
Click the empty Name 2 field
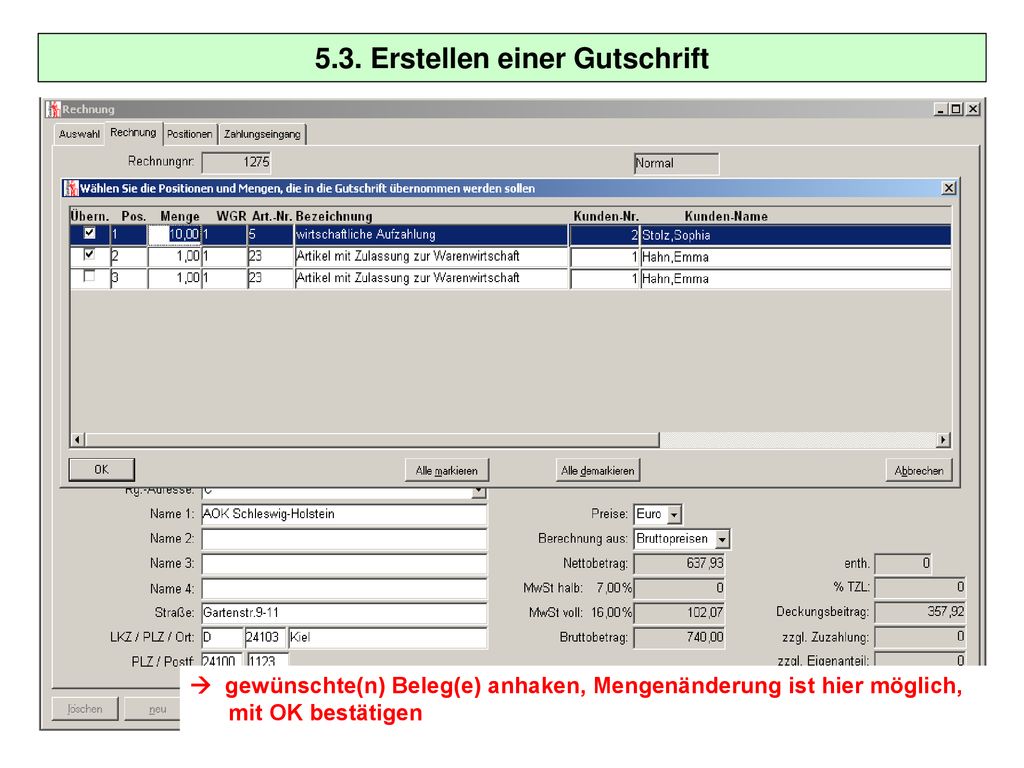point(344,539)
